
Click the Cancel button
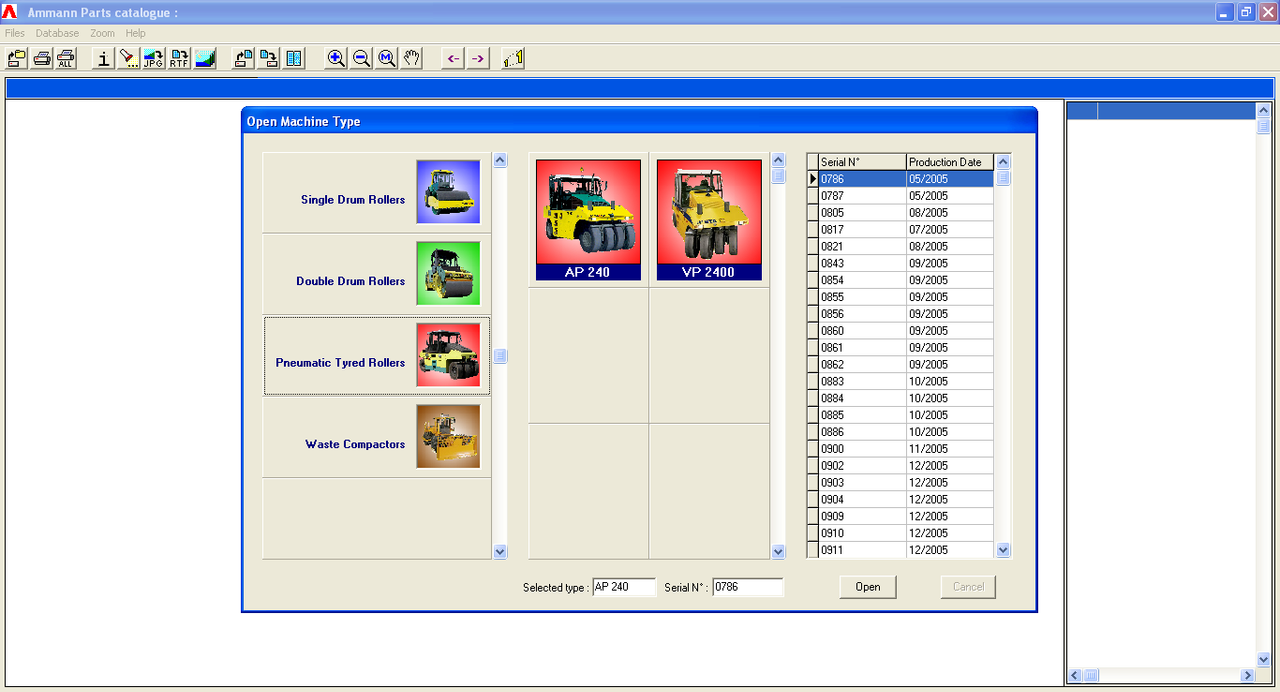(968, 587)
